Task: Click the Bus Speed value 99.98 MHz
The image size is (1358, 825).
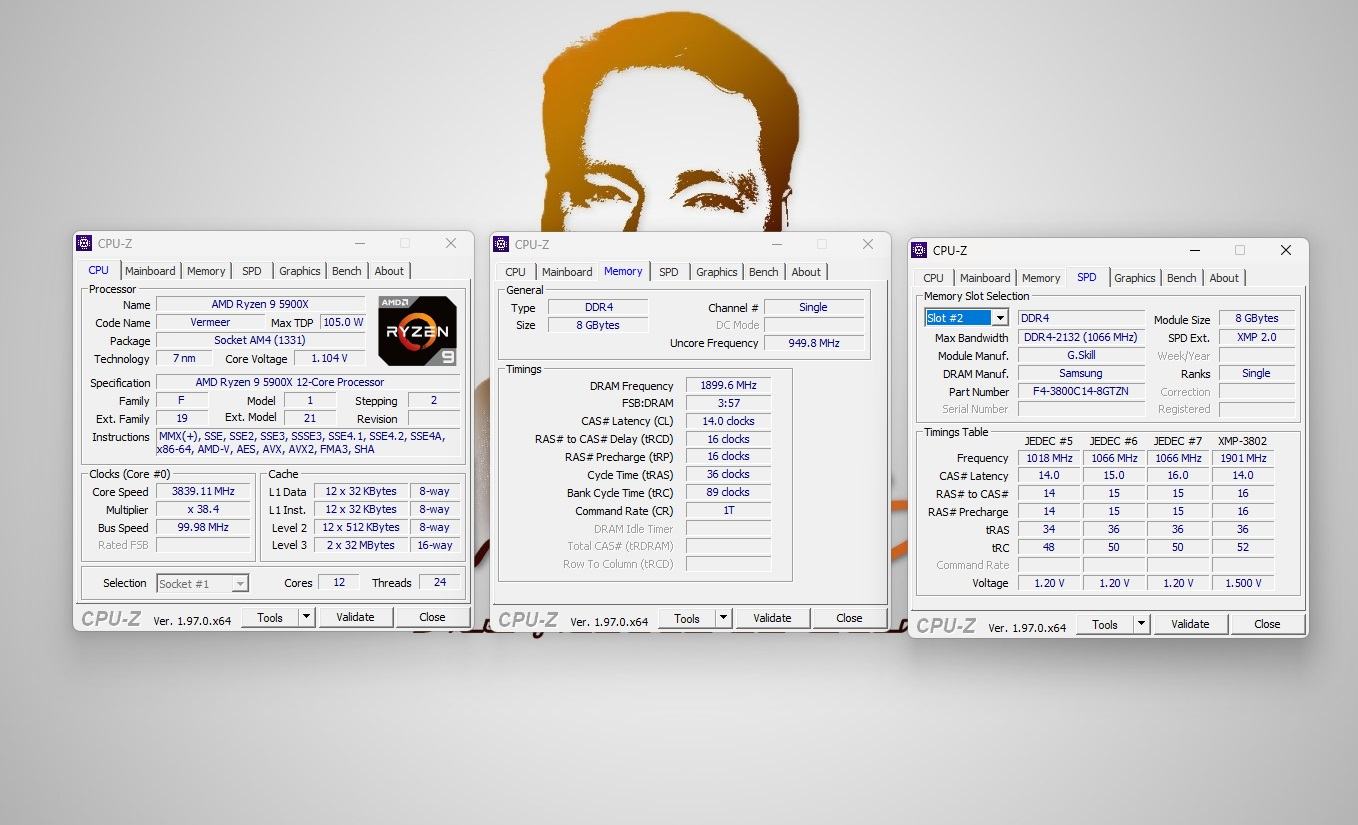Action: coord(203,527)
